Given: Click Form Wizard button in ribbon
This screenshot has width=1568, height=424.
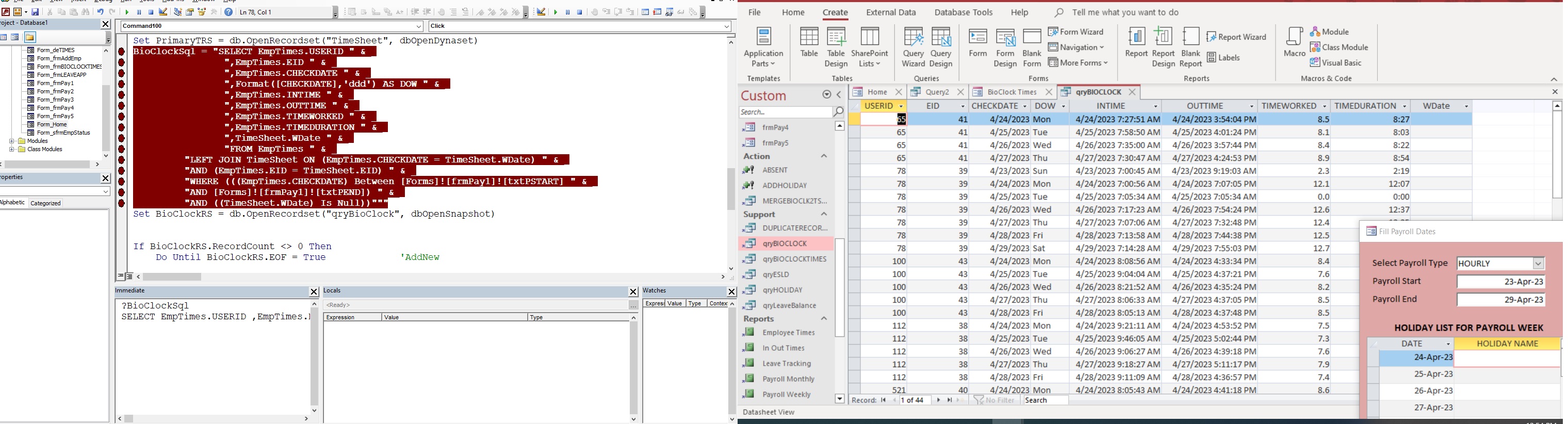Looking at the screenshot, I should coord(1075,31).
